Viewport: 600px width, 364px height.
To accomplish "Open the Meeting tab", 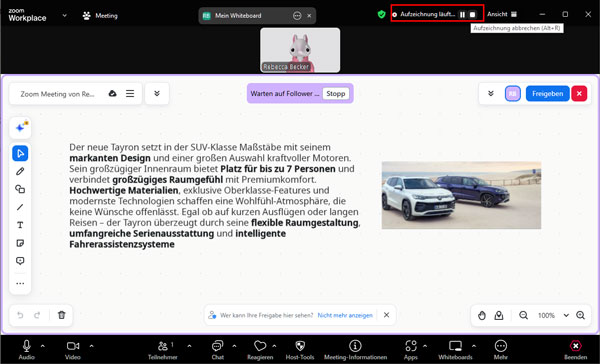I will pos(100,16).
